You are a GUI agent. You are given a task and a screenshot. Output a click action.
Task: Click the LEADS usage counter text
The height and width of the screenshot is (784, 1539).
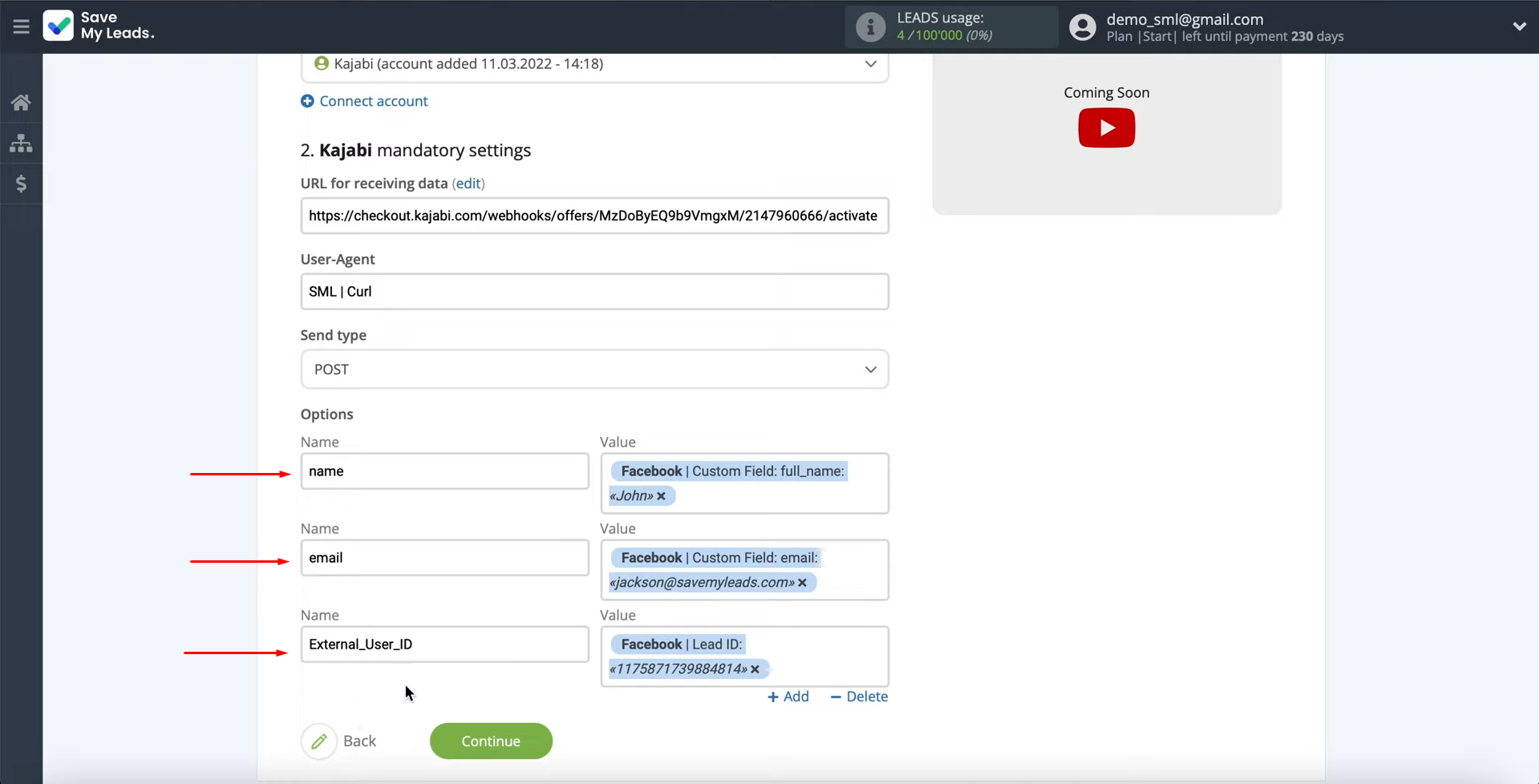pyautogui.click(x=945, y=35)
